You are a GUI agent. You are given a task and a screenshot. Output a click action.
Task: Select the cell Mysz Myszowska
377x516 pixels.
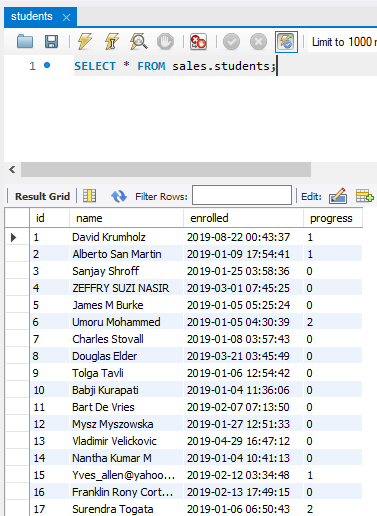click(x=126, y=424)
